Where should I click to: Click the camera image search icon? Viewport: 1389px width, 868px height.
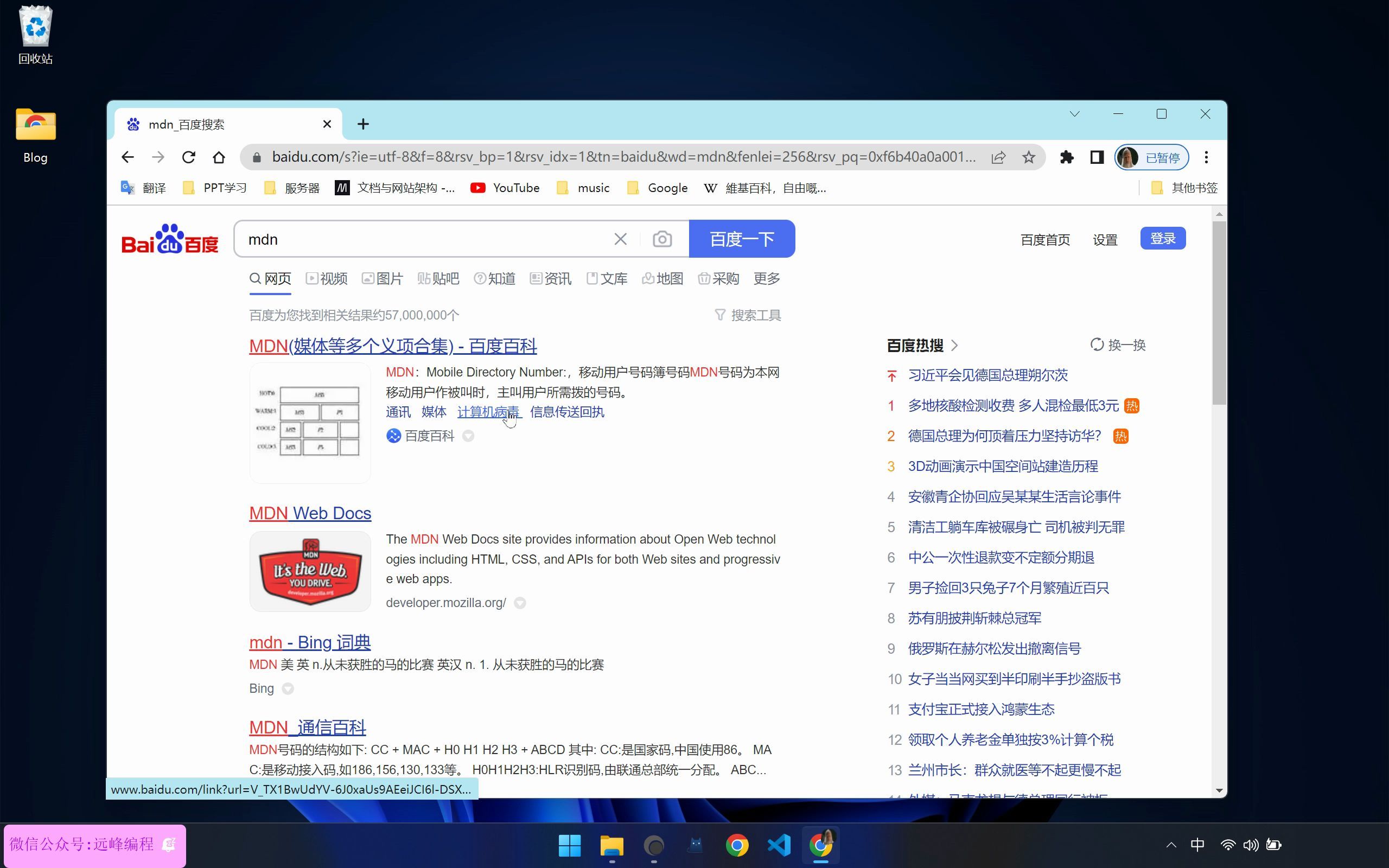click(662, 239)
